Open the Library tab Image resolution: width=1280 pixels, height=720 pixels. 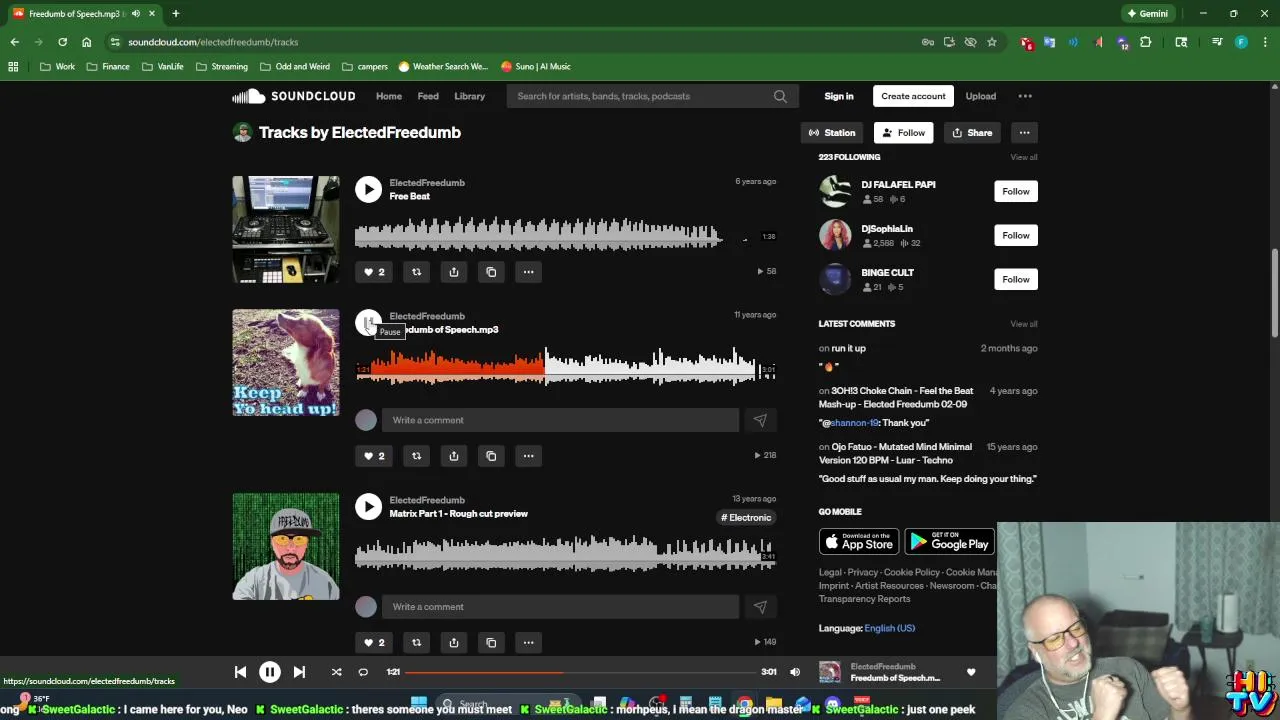point(469,96)
